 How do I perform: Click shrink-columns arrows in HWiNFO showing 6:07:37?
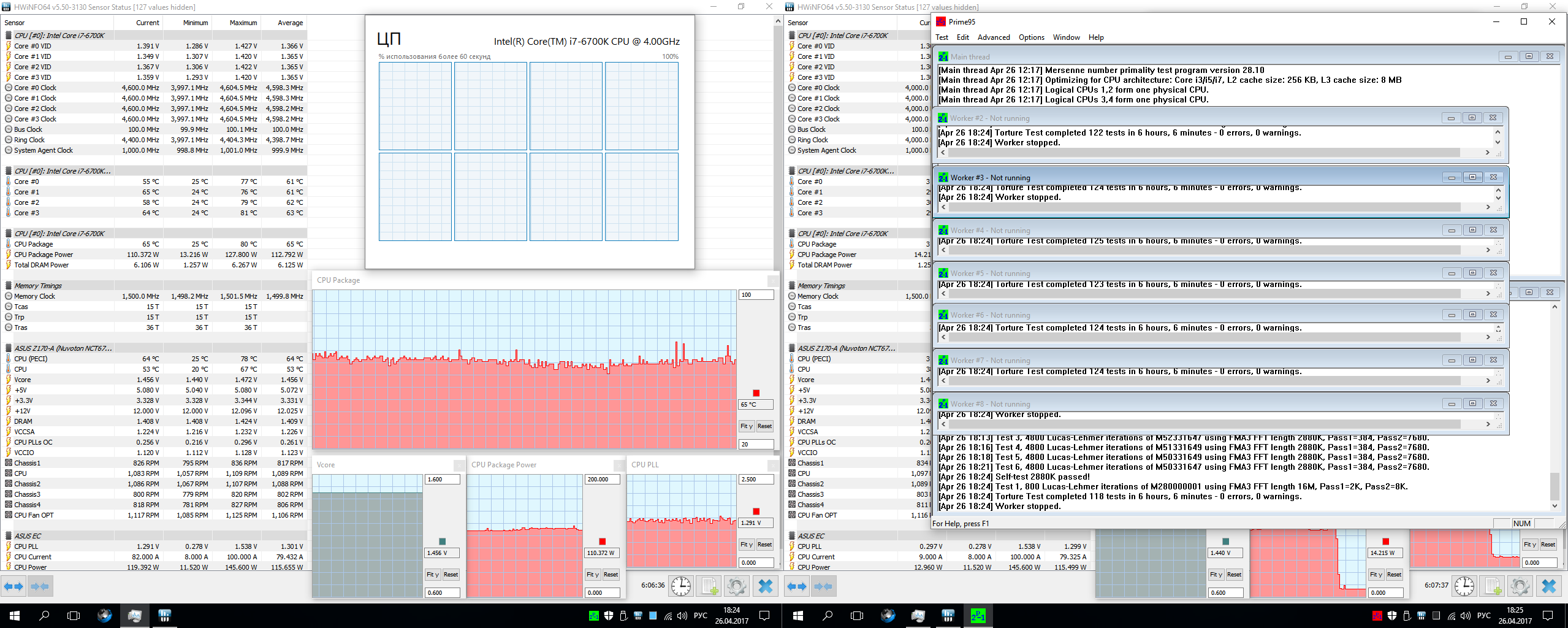pos(823,586)
